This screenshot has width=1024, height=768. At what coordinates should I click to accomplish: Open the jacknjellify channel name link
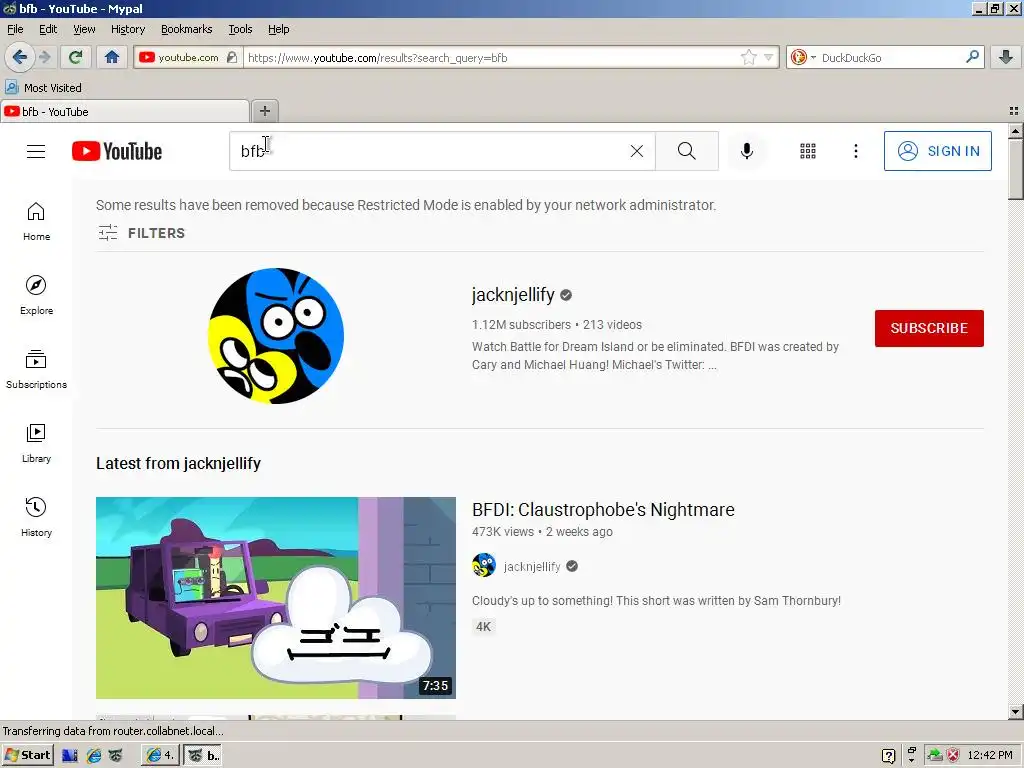click(x=513, y=295)
